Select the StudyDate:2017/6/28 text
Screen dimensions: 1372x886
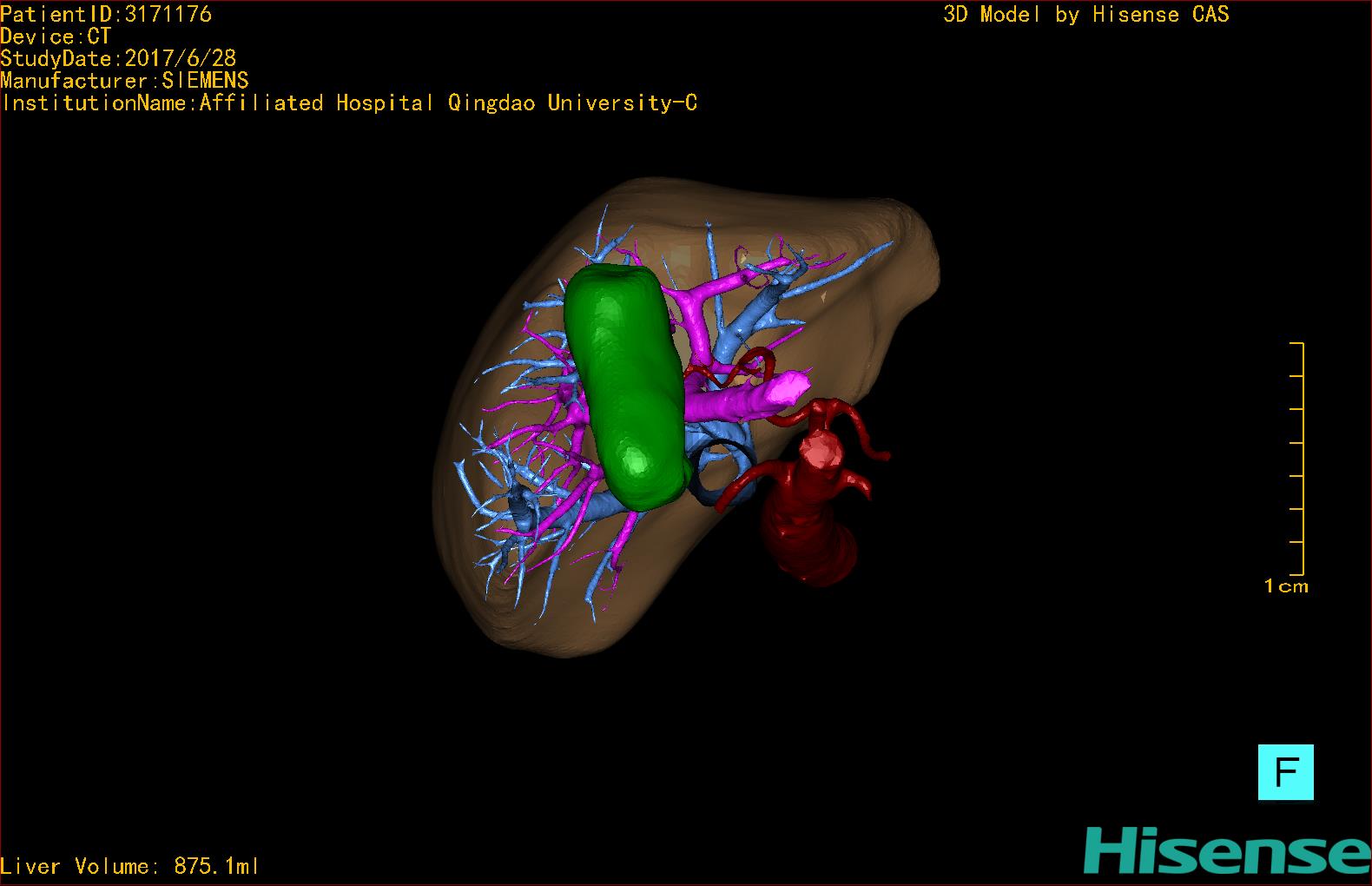pyautogui.click(x=118, y=58)
